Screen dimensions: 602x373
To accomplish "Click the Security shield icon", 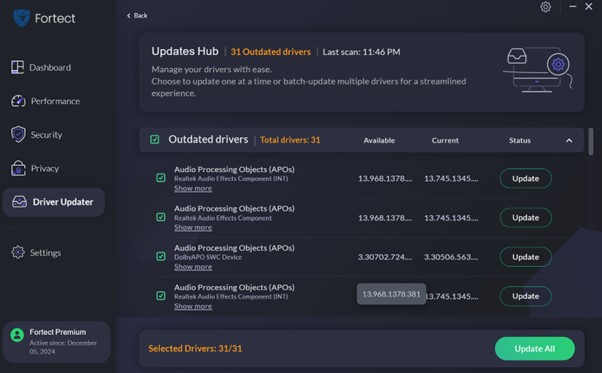I will tap(18, 135).
